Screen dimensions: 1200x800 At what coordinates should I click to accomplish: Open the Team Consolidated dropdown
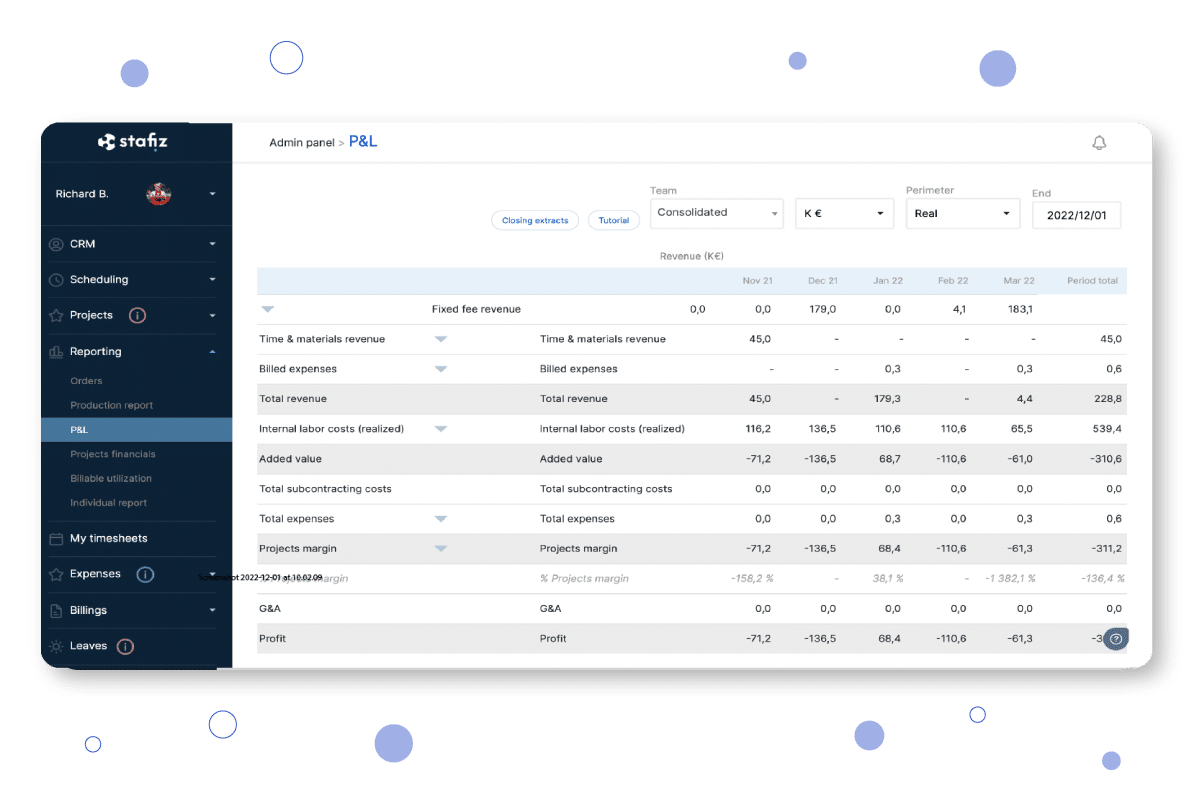716,212
